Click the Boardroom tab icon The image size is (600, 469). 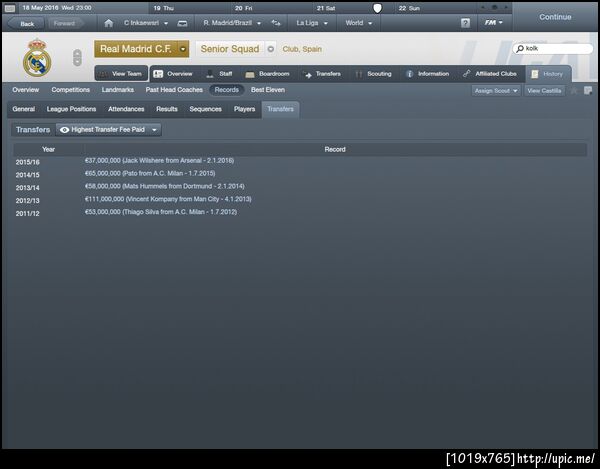tap(250, 74)
